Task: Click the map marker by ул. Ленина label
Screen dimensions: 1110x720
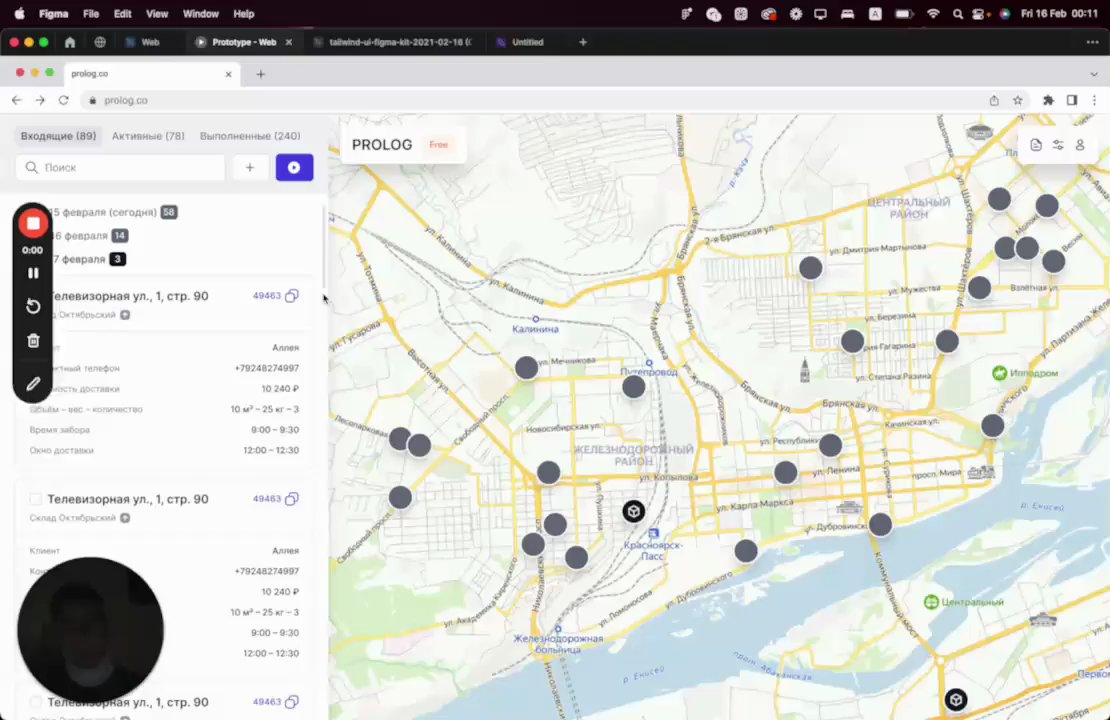Action: coord(786,472)
